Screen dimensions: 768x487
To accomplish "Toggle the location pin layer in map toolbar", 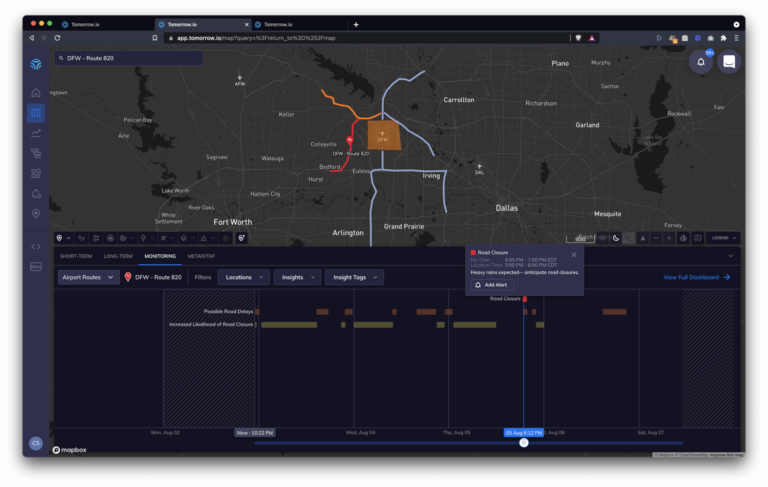I will 59,238.
